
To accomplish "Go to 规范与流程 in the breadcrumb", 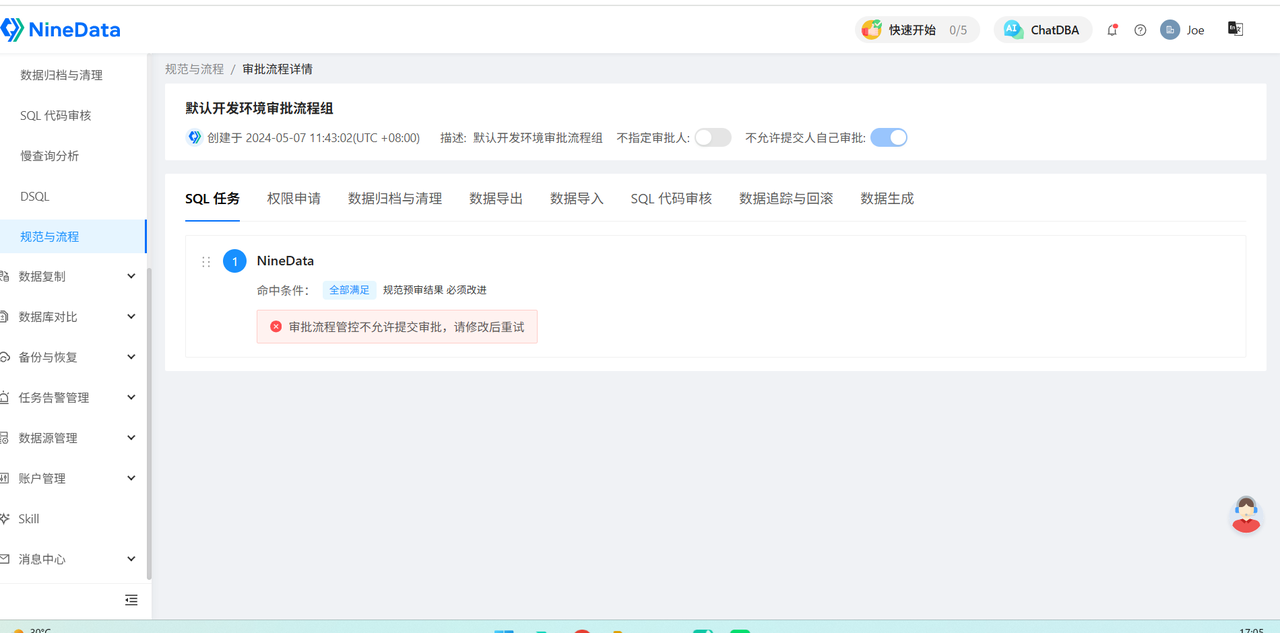I will coord(194,69).
